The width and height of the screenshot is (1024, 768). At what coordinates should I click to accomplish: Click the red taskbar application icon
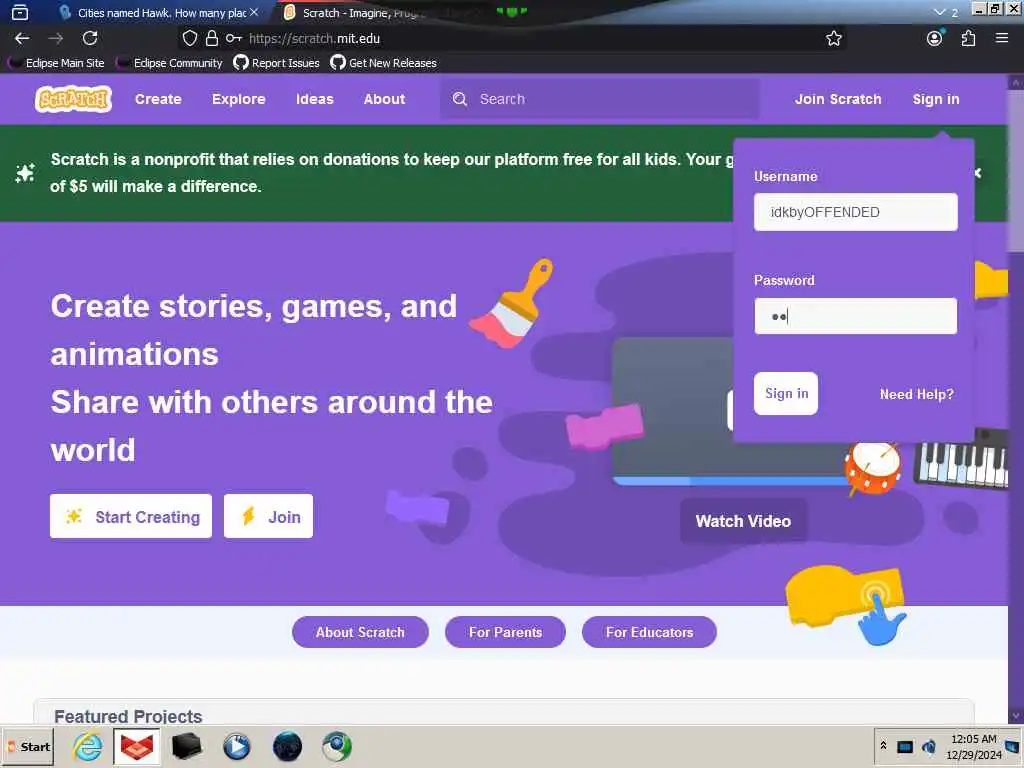(x=136, y=746)
